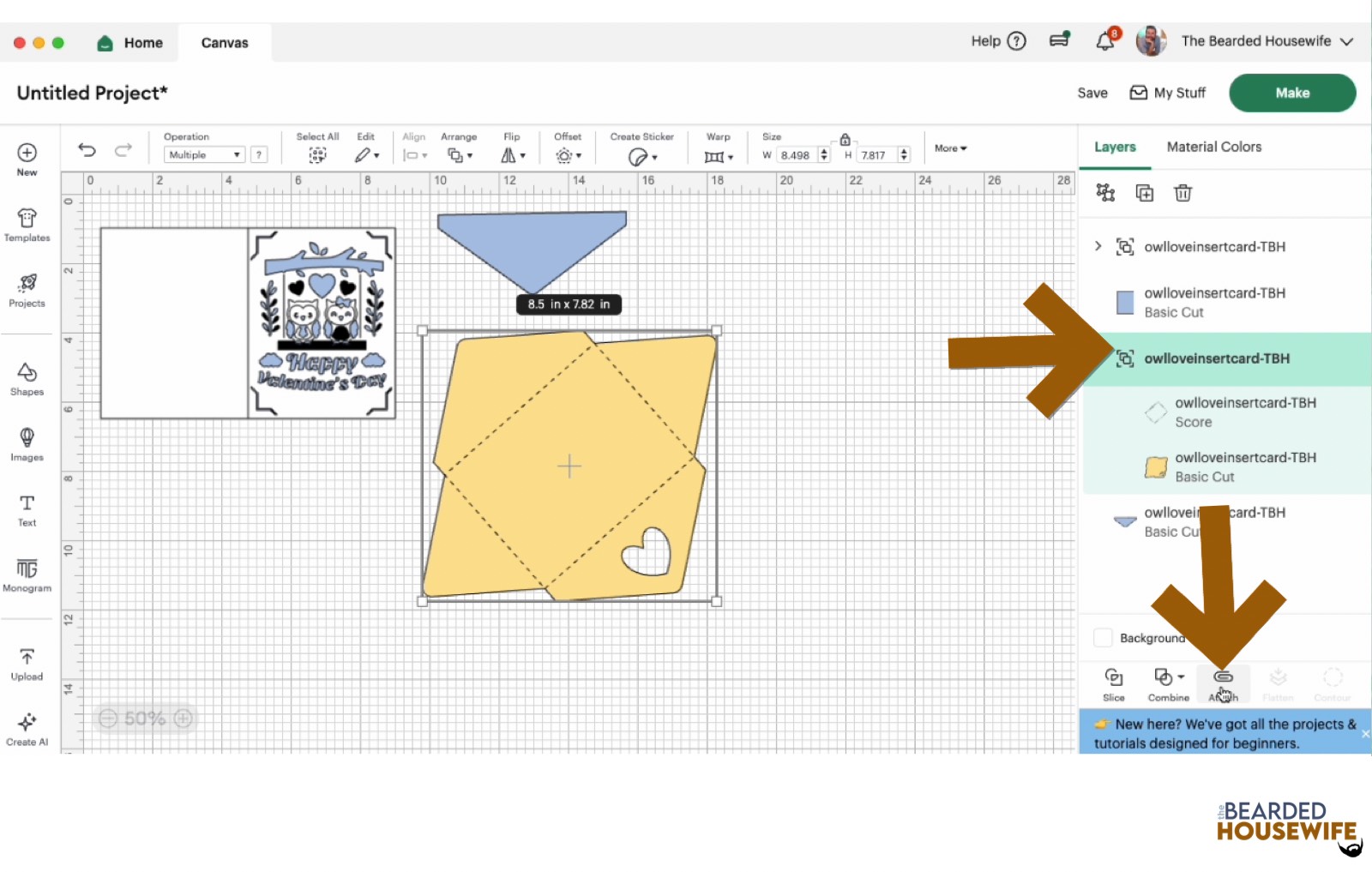
Task: Open the More toolbar dropdown
Action: click(950, 148)
